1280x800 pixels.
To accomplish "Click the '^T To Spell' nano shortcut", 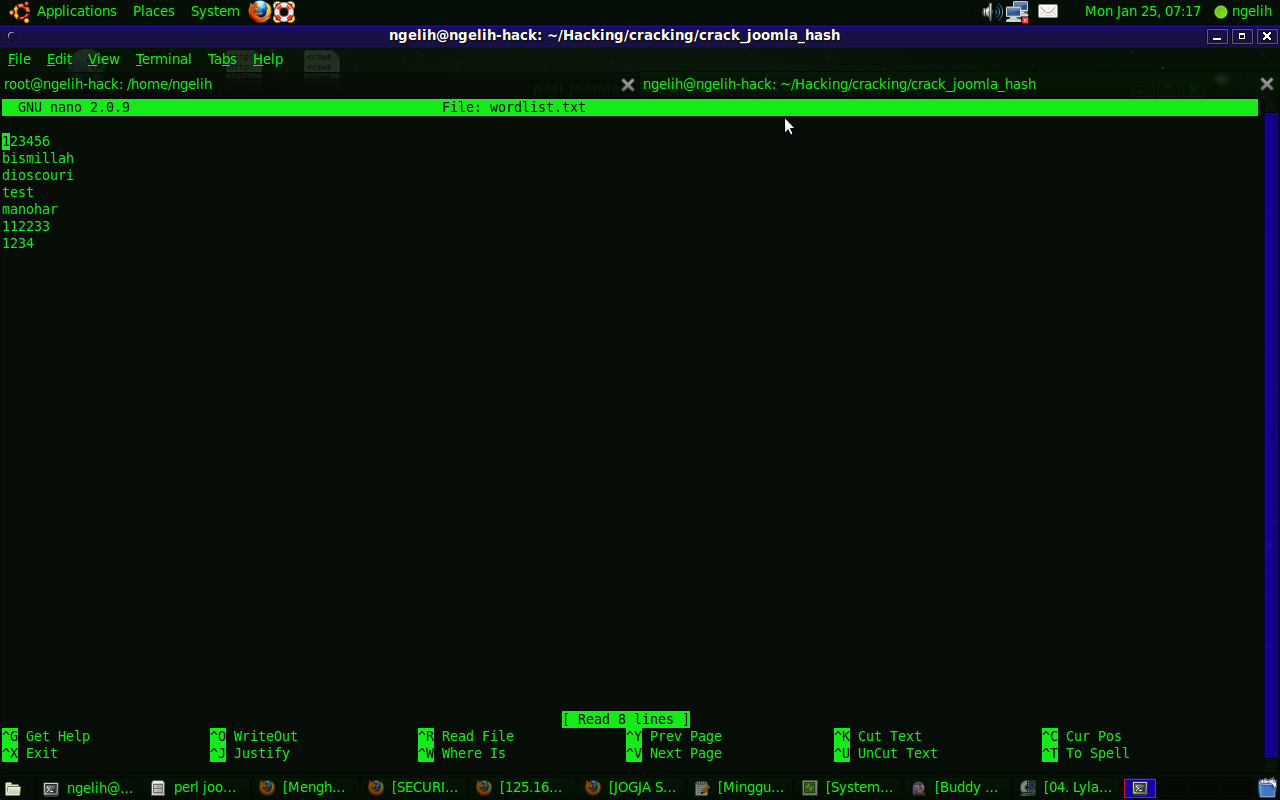I will [1086, 753].
